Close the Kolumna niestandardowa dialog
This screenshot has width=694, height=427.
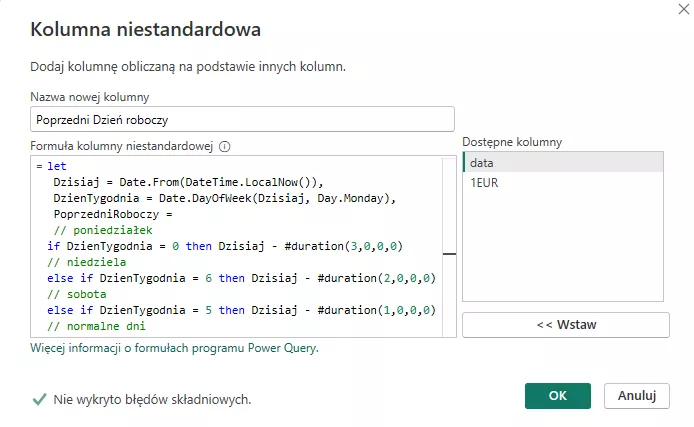coord(669,10)
